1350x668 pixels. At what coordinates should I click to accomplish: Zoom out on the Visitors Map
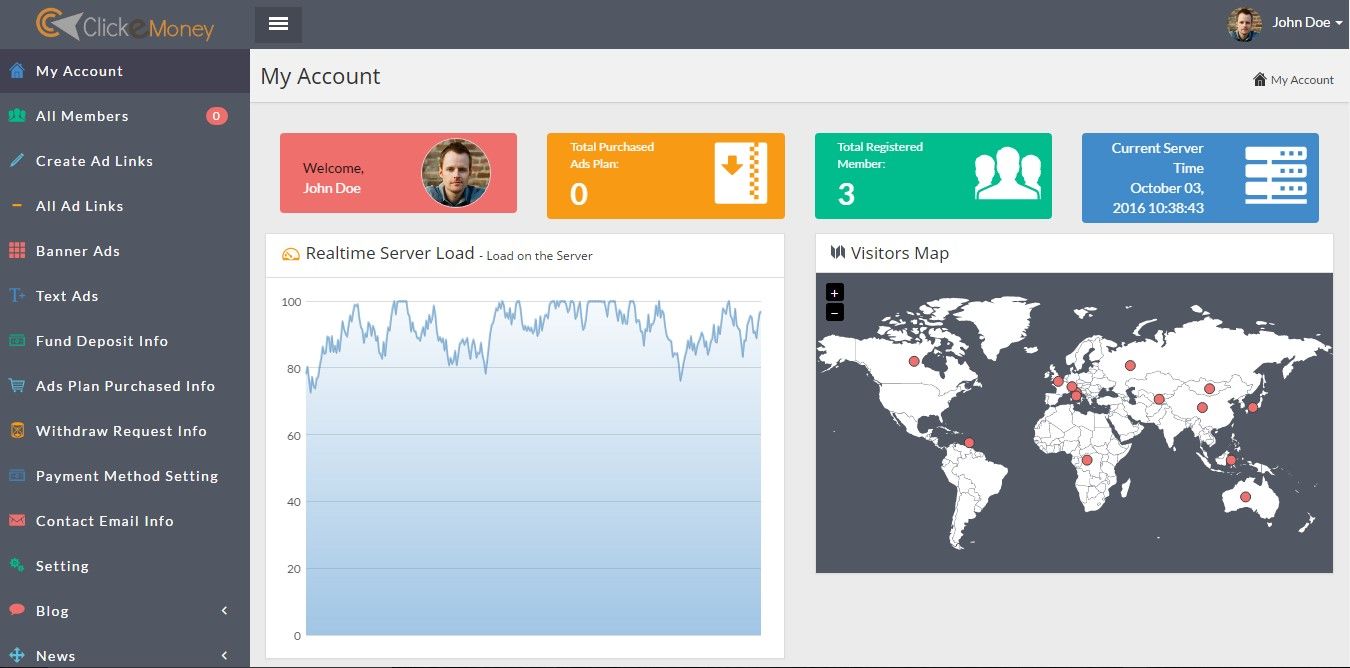835,312
